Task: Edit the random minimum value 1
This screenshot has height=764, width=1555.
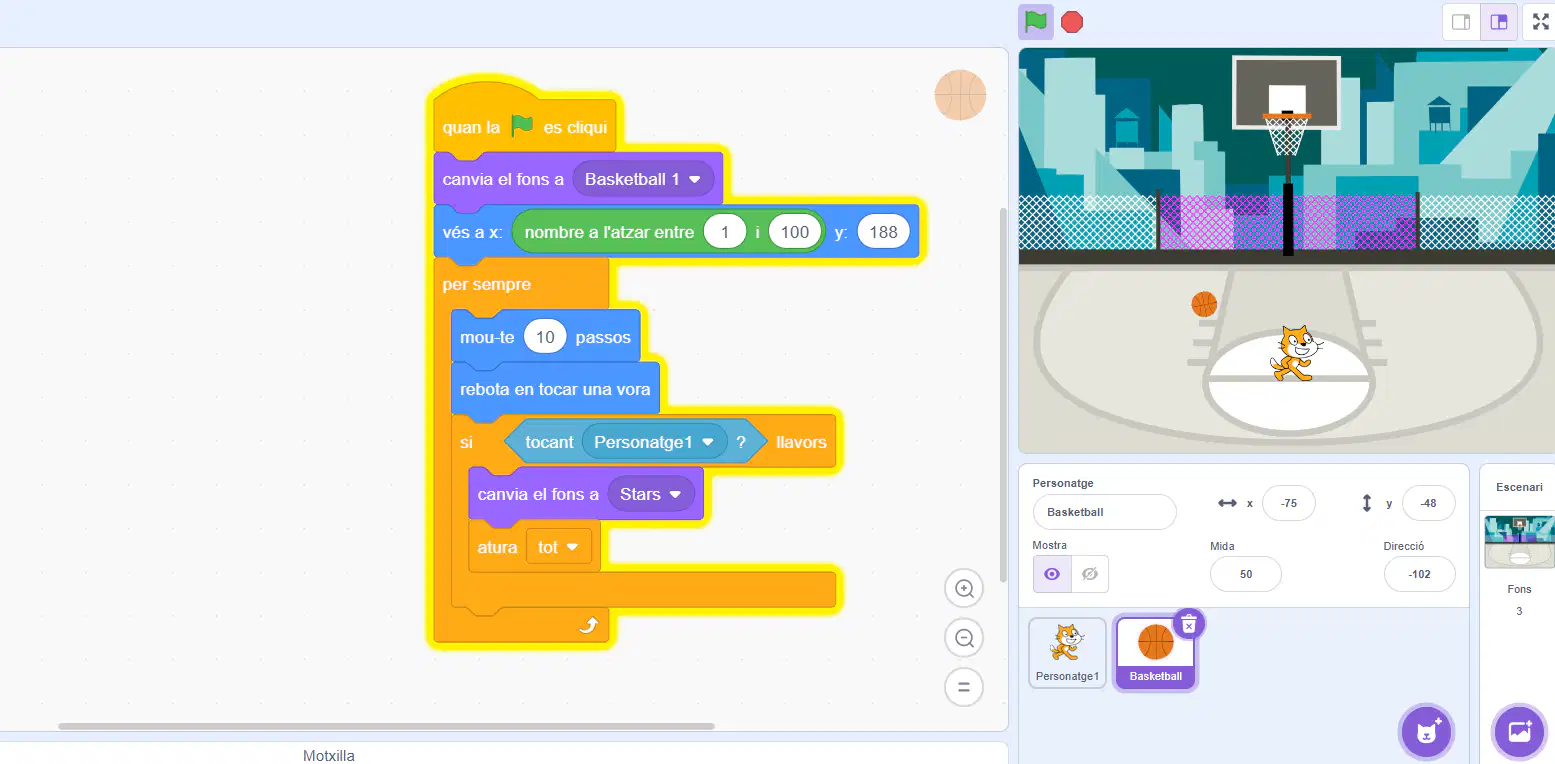Action: click(x=725, y=233)
